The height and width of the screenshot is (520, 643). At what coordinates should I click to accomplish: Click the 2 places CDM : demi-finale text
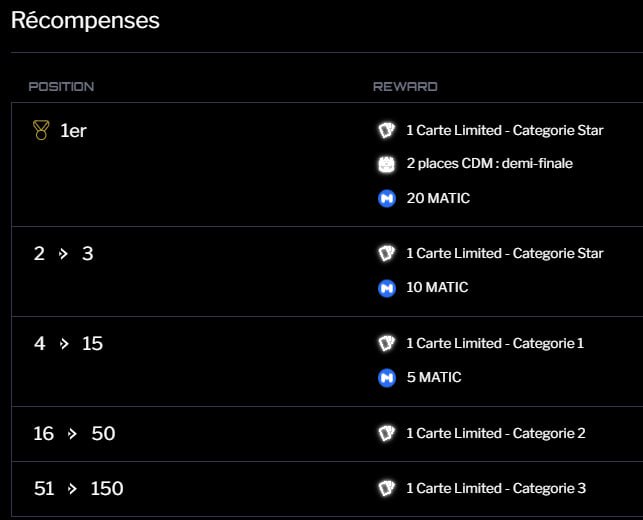coord(490,164)
